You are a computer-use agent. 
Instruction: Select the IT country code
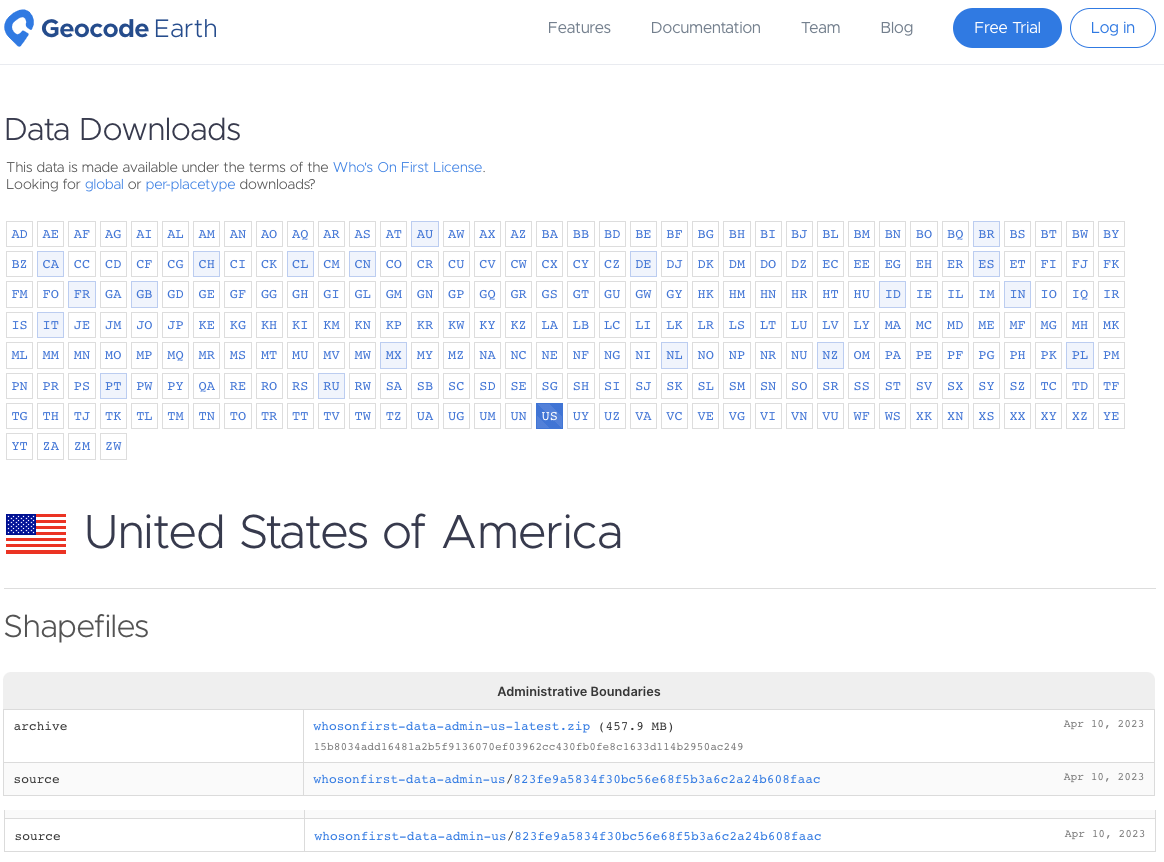50,325
